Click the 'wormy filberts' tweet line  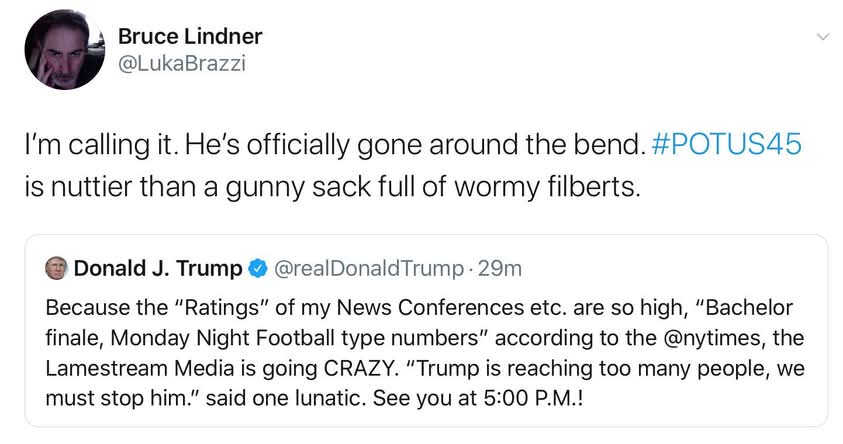coord(333,187)
